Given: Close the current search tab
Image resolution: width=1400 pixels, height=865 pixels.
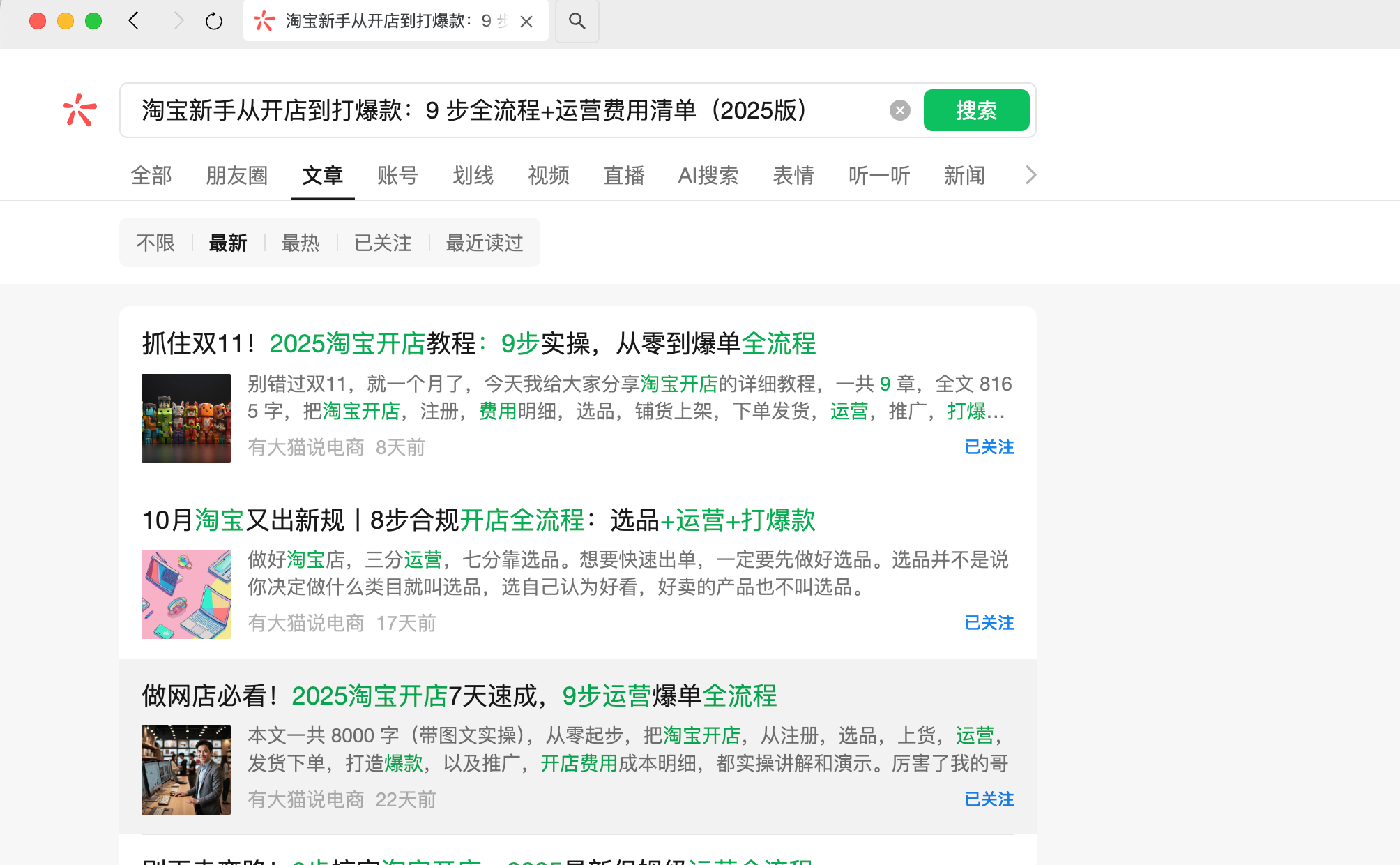Looking at the screenshot, I should pyautogui.click(x=526, y=22).
